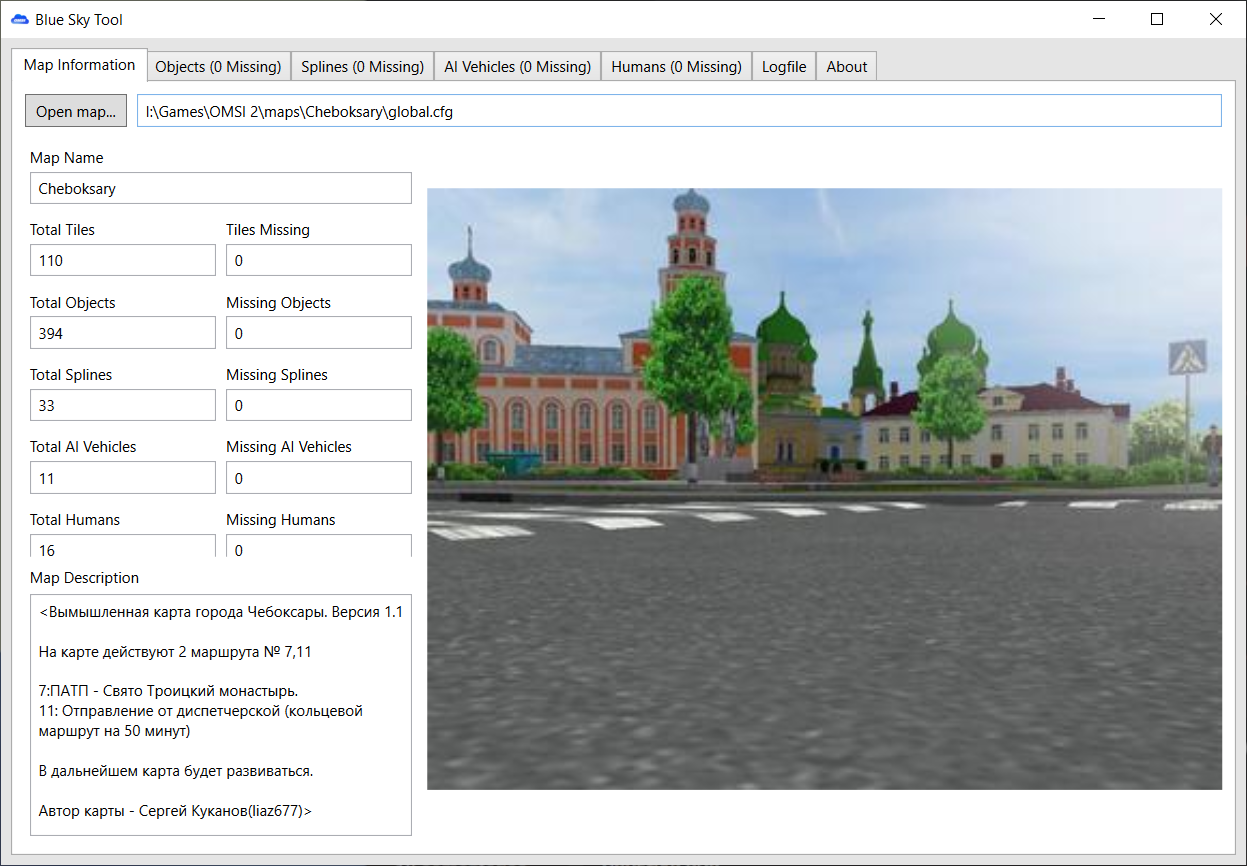Select the Missing Humans value field
The image size is (1247, 866).
point(319,546)
